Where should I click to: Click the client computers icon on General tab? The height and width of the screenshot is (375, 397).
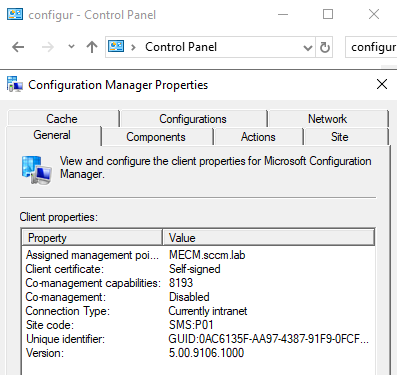37,170
